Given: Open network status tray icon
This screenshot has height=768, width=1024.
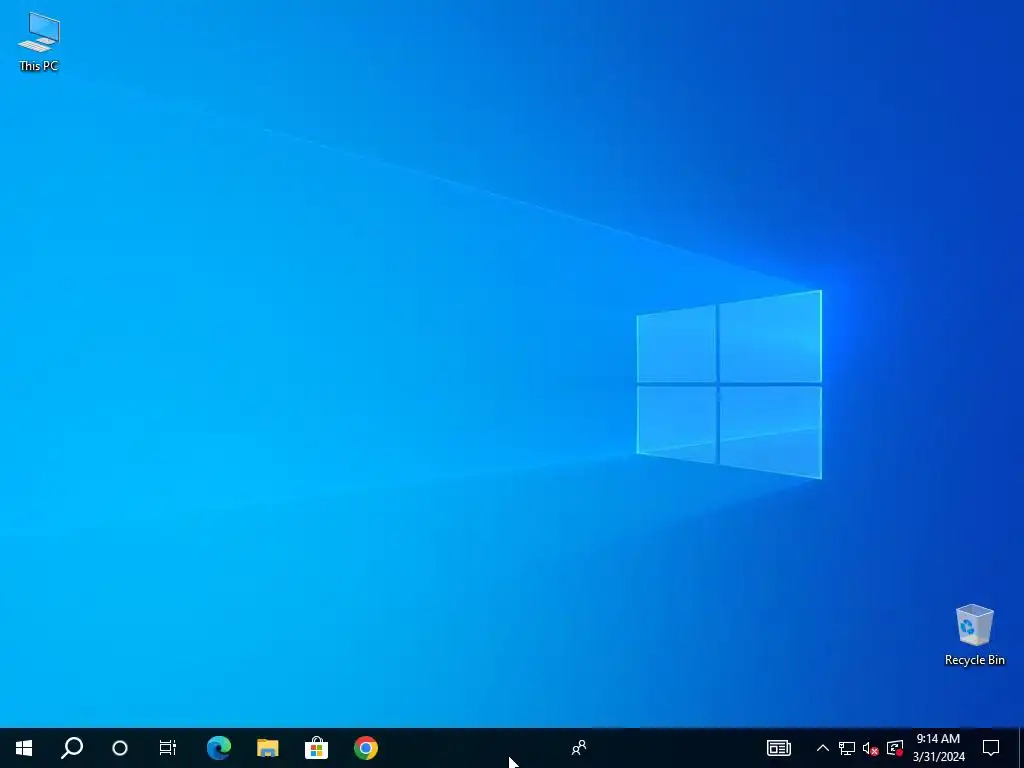Looking at the screenshot, I should click(x=847, y=748).
